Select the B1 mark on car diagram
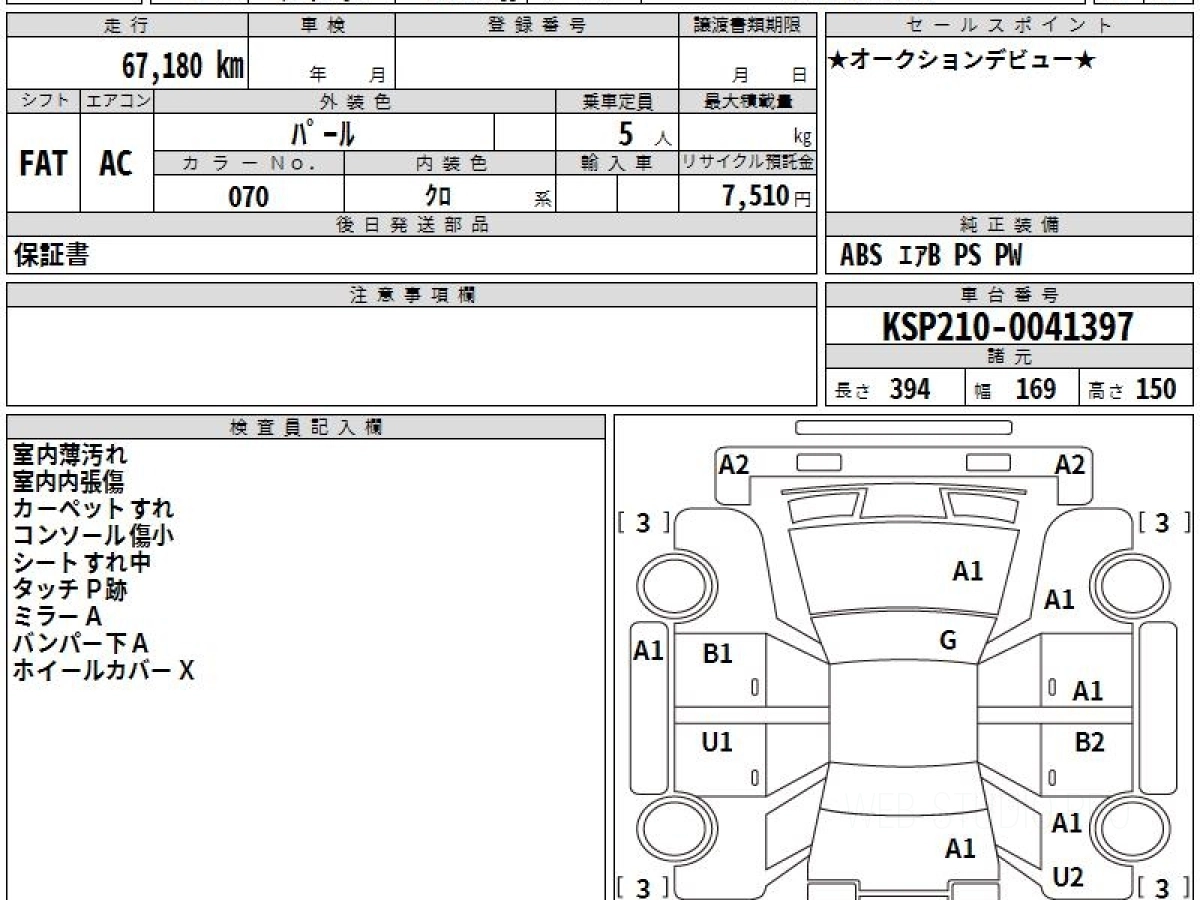The image size is (1200, 900). point(718,654)
